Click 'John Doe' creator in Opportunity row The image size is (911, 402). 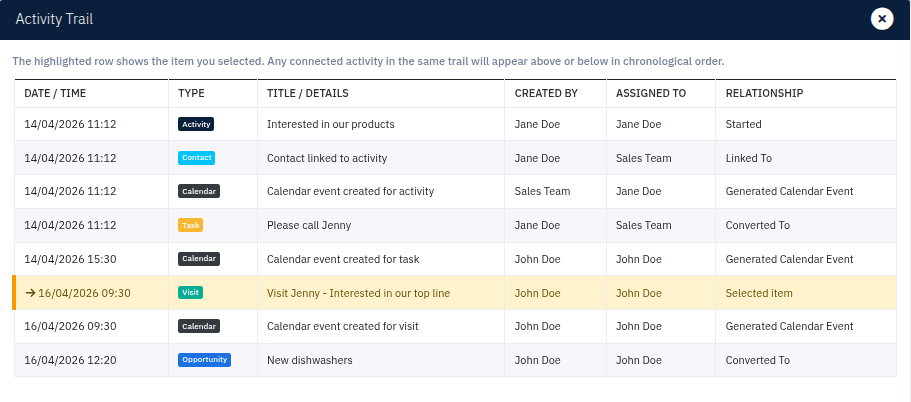[537, 360]
